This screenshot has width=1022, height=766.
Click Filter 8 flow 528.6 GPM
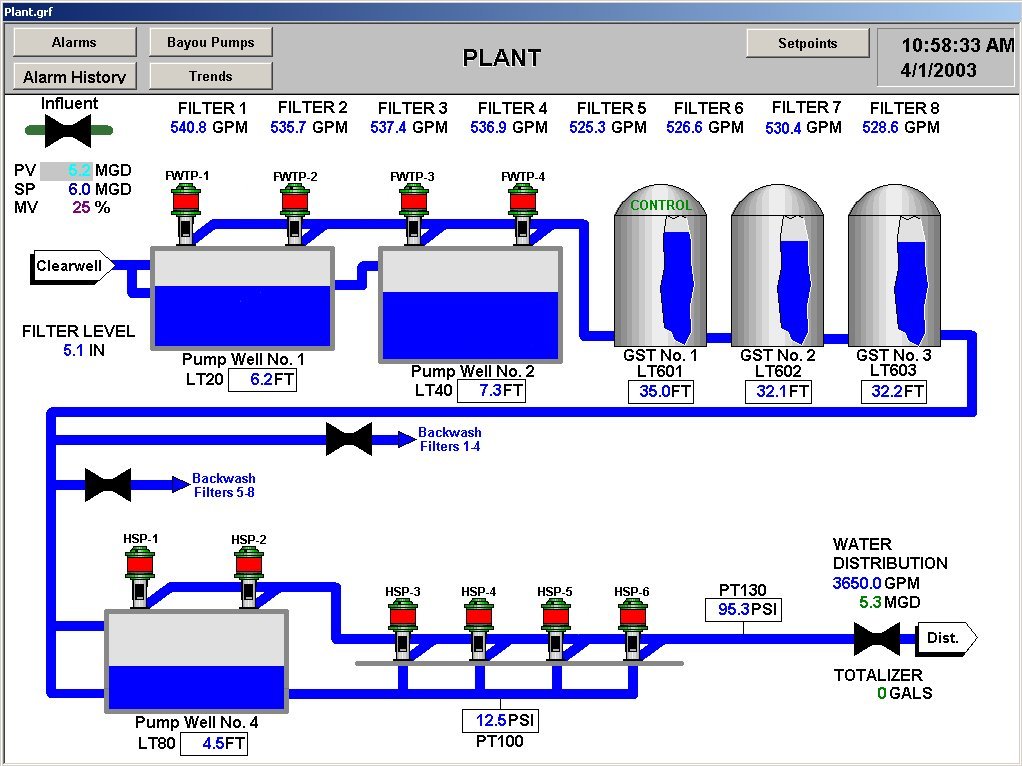click(x=901, y=127)
